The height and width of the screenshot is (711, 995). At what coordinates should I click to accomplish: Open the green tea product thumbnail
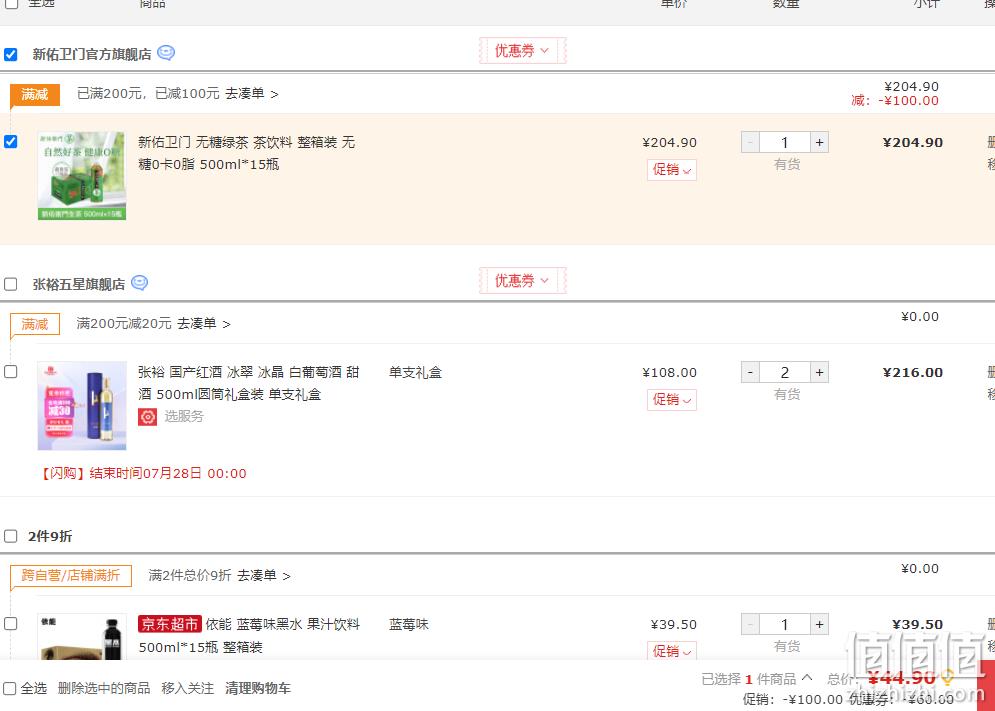[x=82, y=176]
